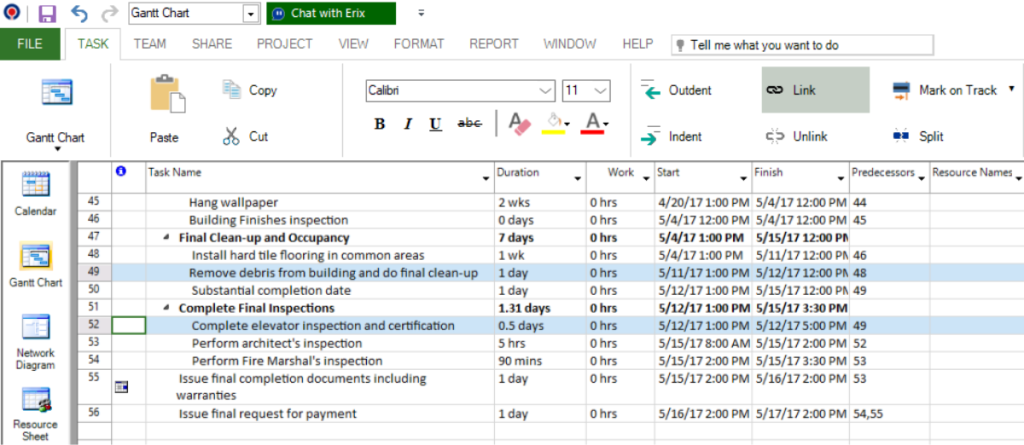
Task: Collapse Complete Final Inspections summary task
Action: click(x=167, y=308)
